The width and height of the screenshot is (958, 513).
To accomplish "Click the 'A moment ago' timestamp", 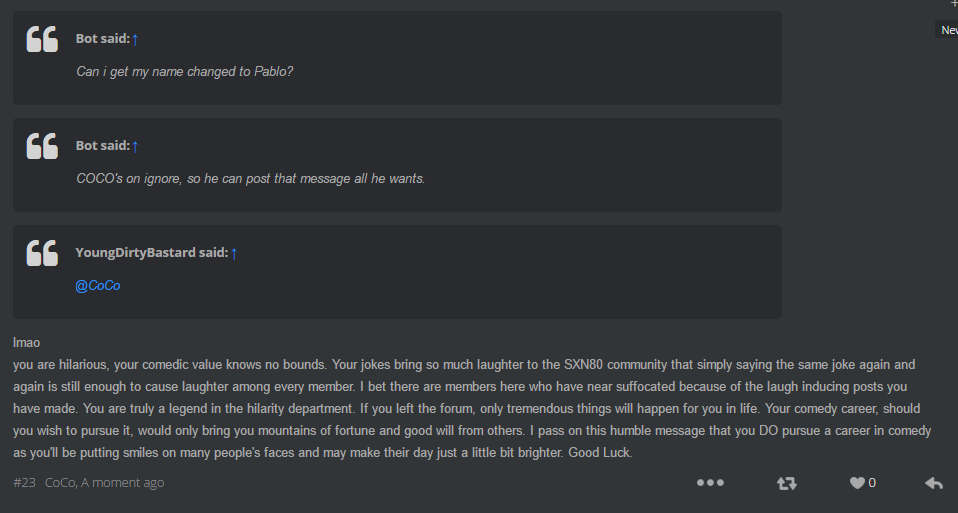I will [123, 482].
